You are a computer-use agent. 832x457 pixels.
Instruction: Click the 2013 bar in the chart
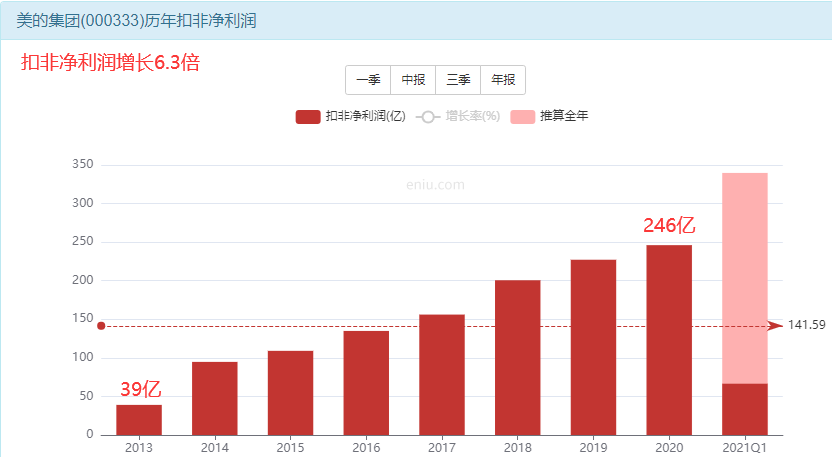[139, 420]
